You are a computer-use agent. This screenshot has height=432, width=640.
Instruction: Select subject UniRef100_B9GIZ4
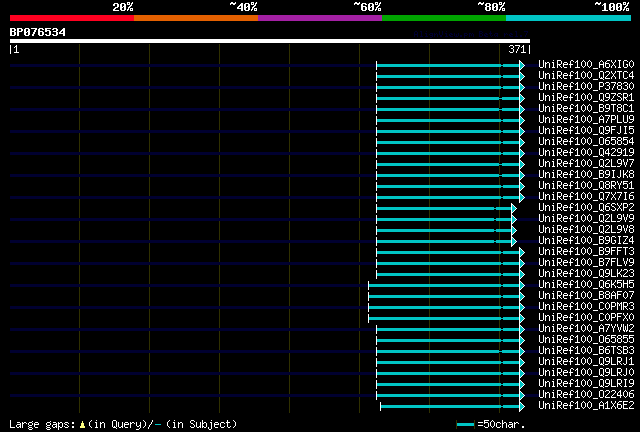pyautogui.click(x=586, y=241)
